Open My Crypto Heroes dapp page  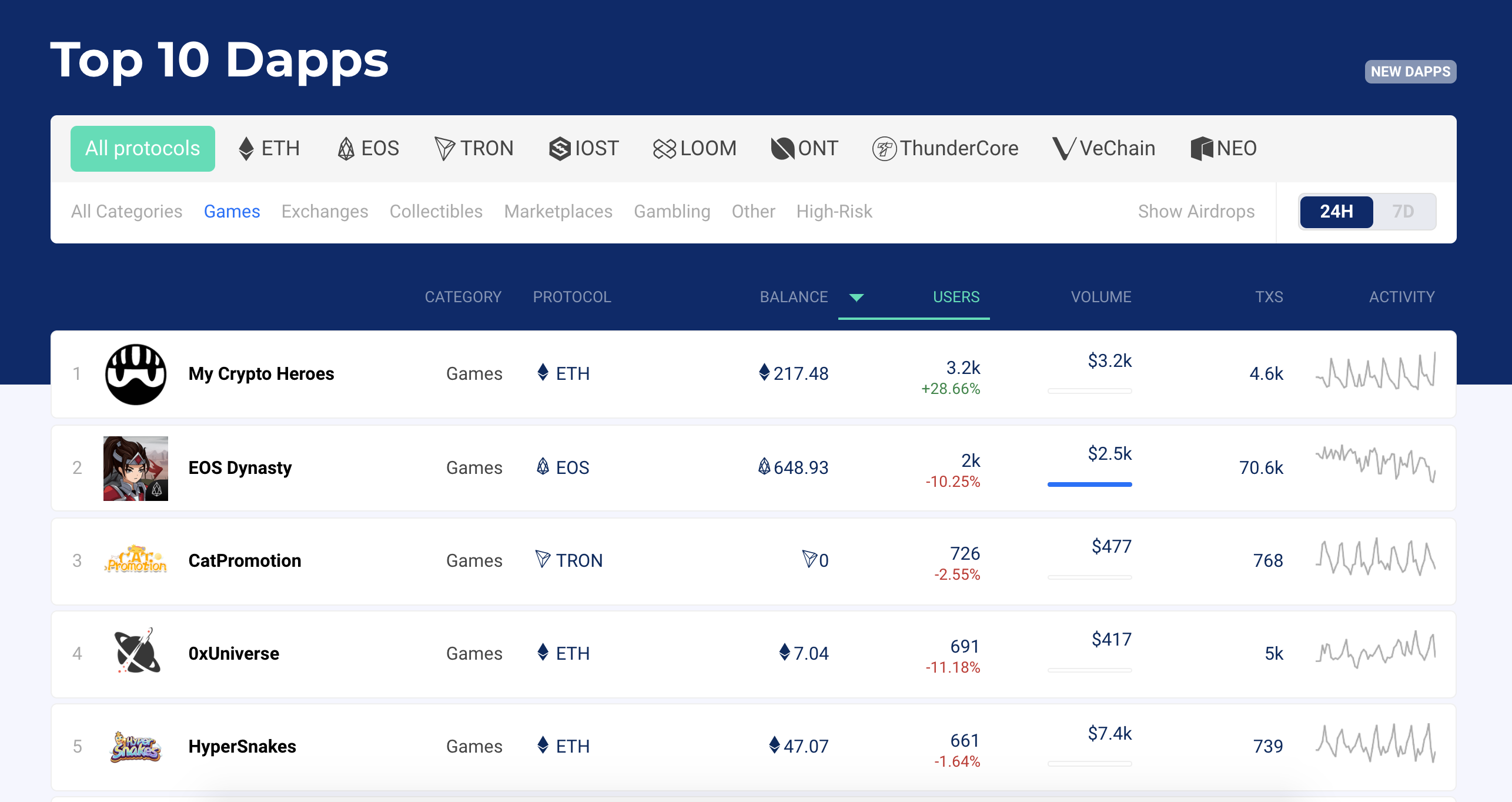(261, 374)
